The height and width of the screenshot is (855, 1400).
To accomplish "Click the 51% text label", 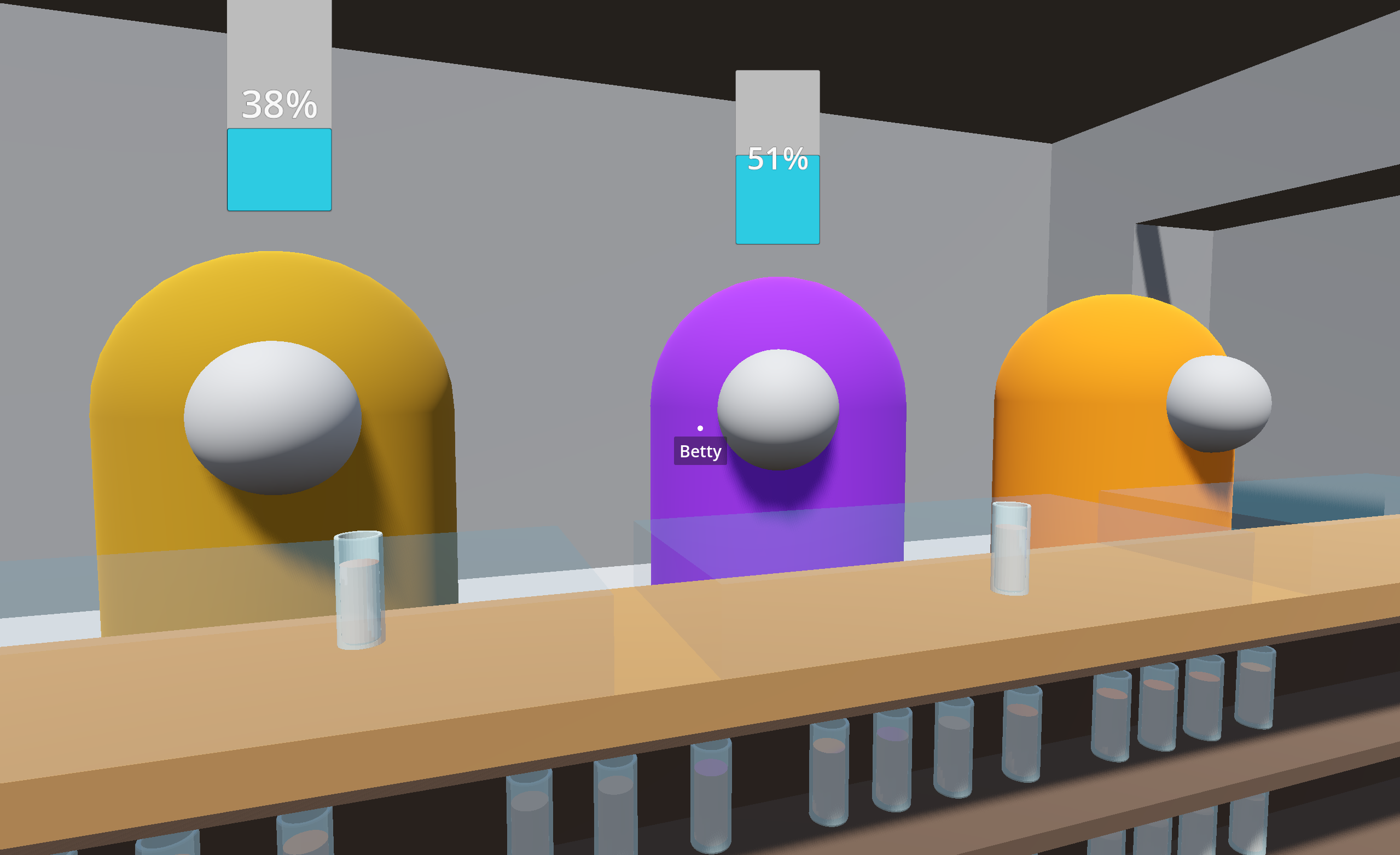I will pyautogui.click(x=777, y=159).
